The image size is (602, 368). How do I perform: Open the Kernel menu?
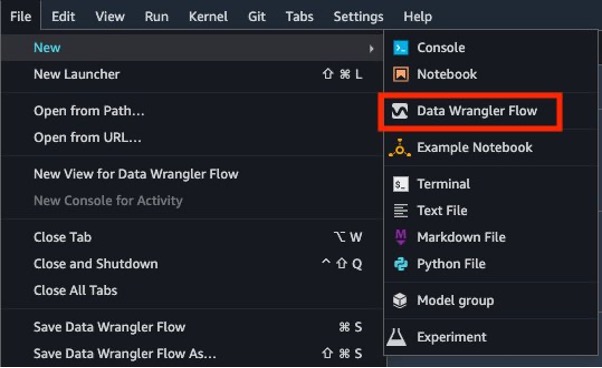coord(208,17)
